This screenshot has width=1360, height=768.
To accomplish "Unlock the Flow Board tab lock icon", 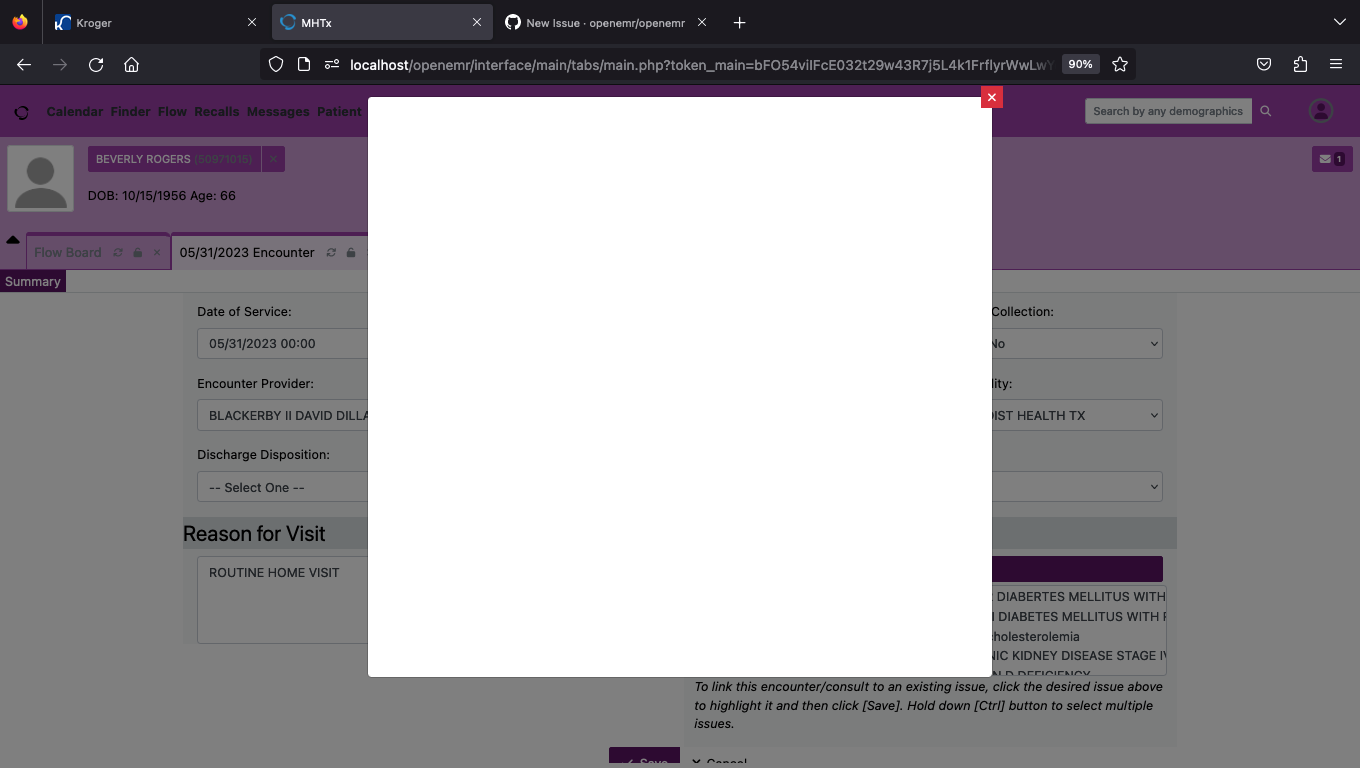I will pyautogui.click(x=137, y=252).
